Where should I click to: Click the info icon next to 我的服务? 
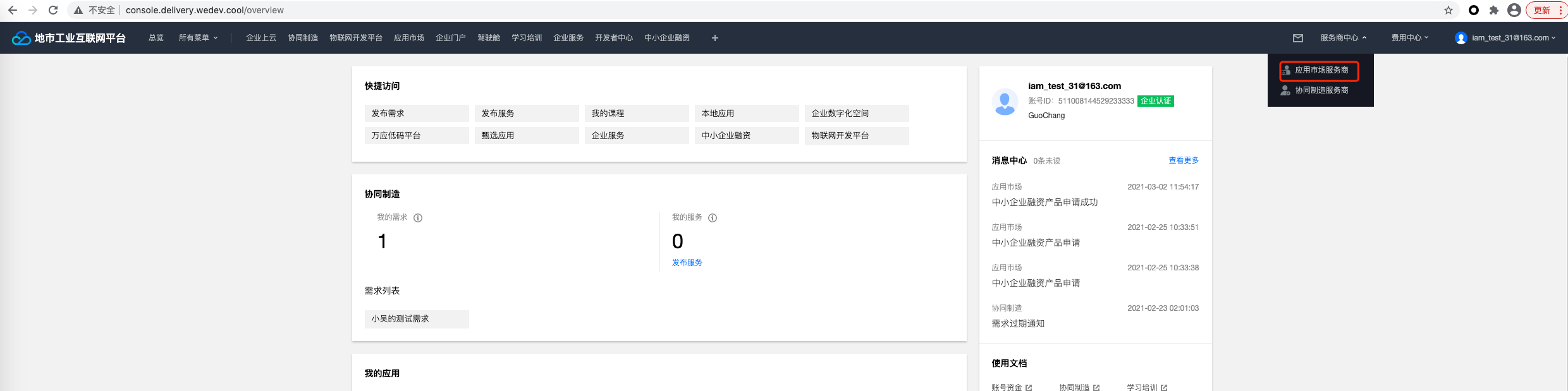tap(713, 218)
